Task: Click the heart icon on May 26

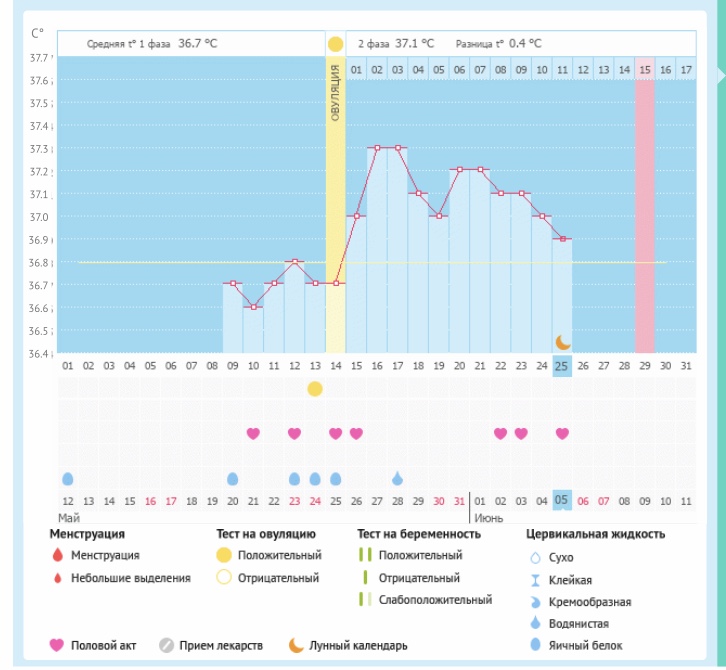Action: pos(356,433)
